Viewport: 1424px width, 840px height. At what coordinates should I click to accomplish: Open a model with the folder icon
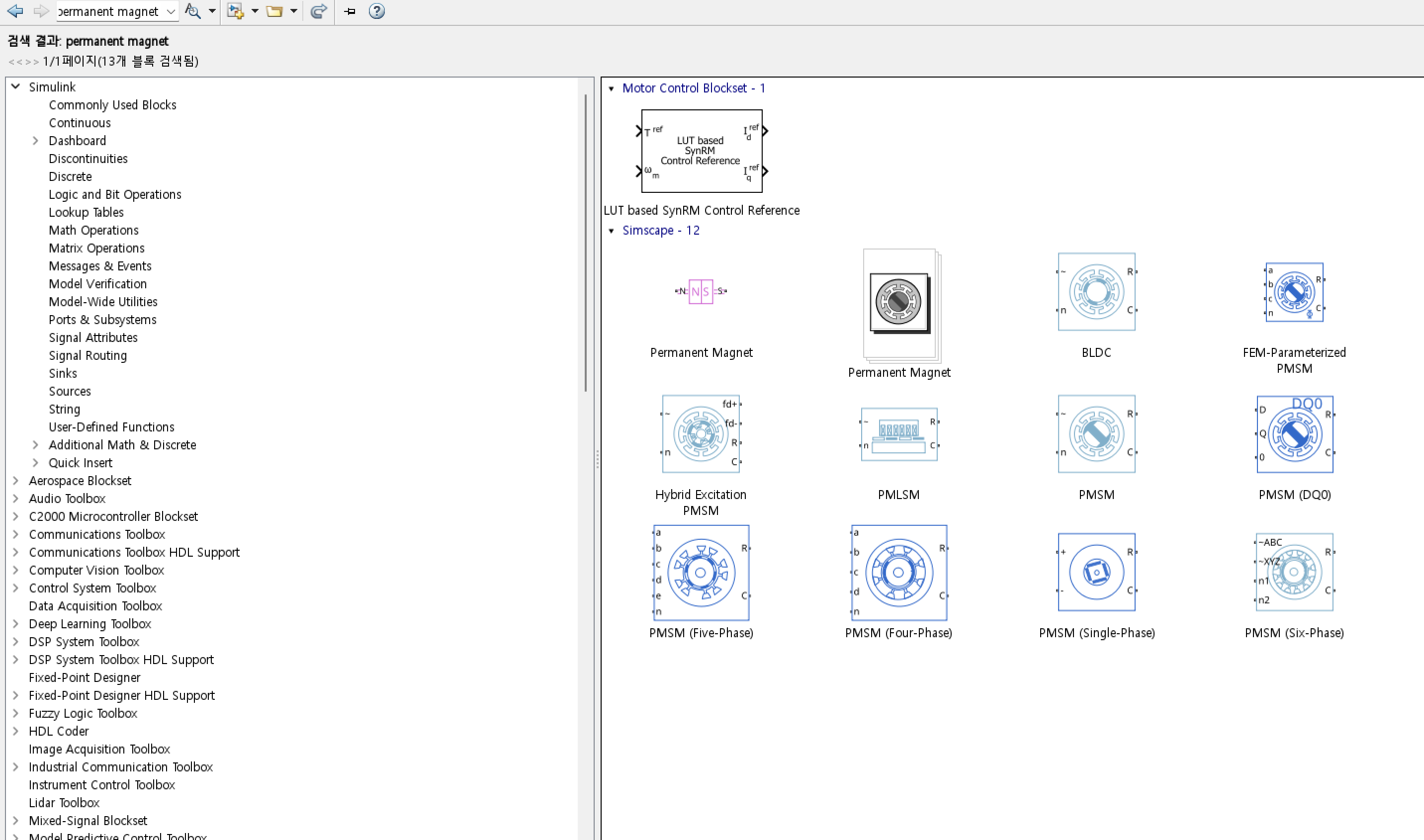[274, 11]
